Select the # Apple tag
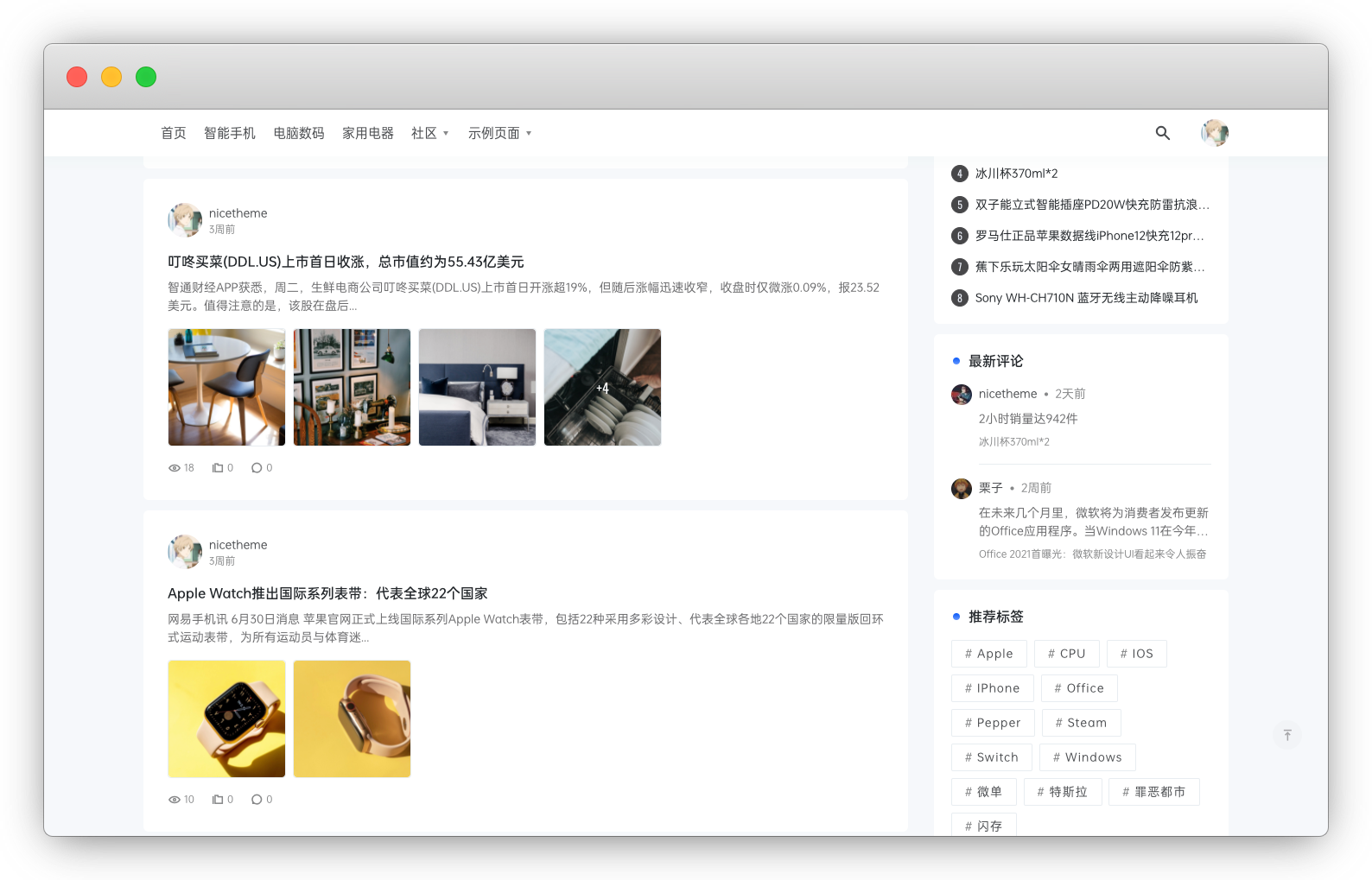1372x880 pixels. click(989, 654)
